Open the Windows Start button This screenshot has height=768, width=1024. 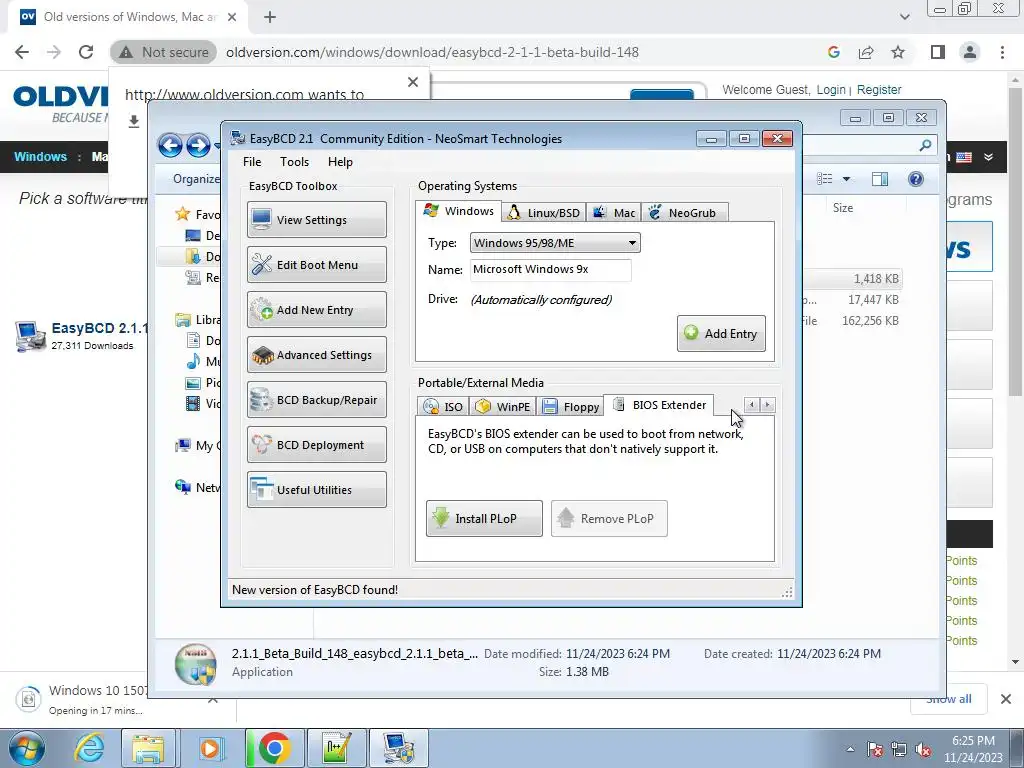coord(26,749)
